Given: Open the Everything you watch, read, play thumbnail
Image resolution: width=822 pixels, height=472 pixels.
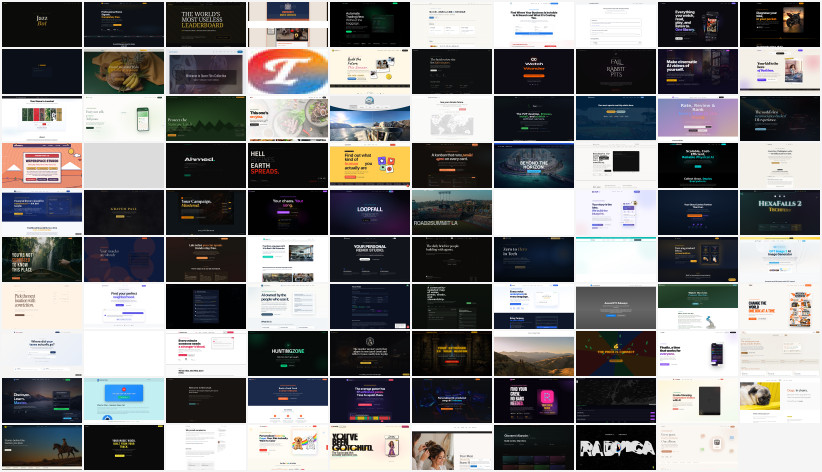Looking at the screenshot, I should tap(698, 25).
